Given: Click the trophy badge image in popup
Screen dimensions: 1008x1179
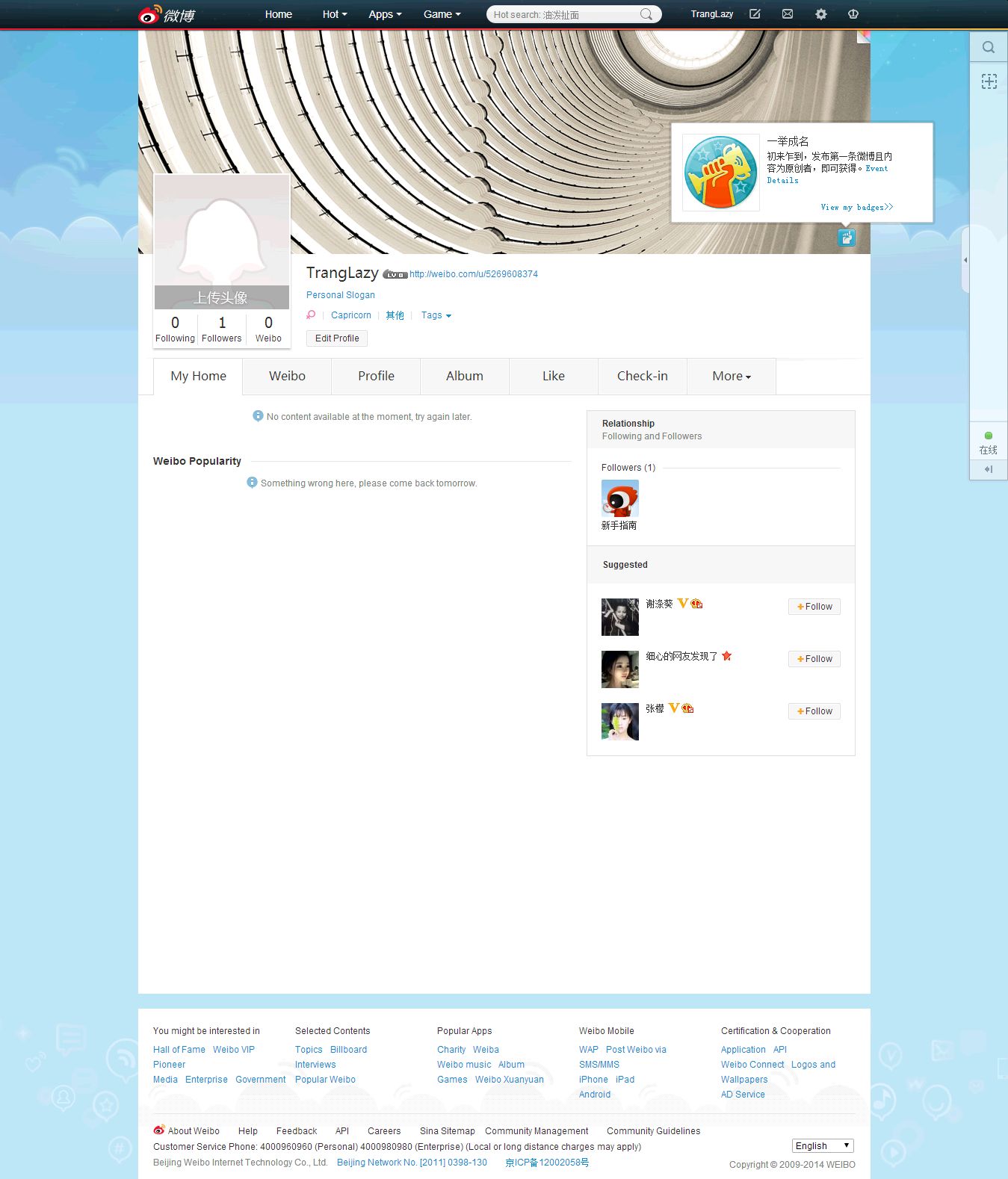Looking at the screenshot, I should pos(721,173).
